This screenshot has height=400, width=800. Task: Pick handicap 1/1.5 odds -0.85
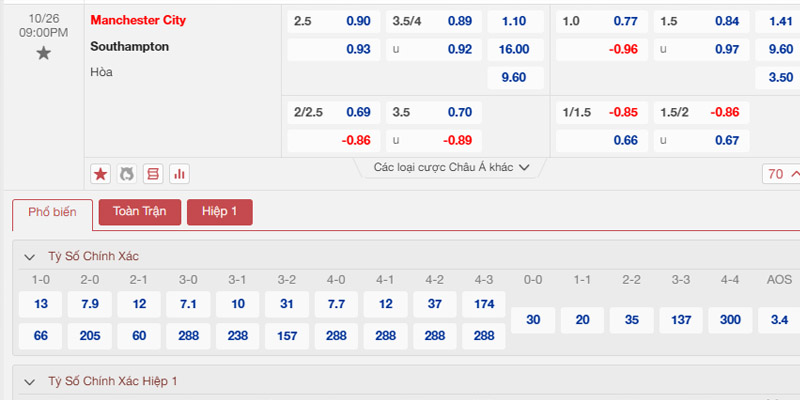[x=602, y=113]
